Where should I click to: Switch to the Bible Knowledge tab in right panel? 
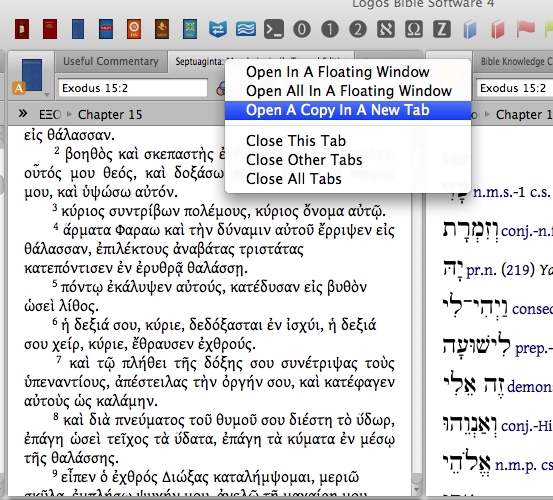click(x=515, y=61)
